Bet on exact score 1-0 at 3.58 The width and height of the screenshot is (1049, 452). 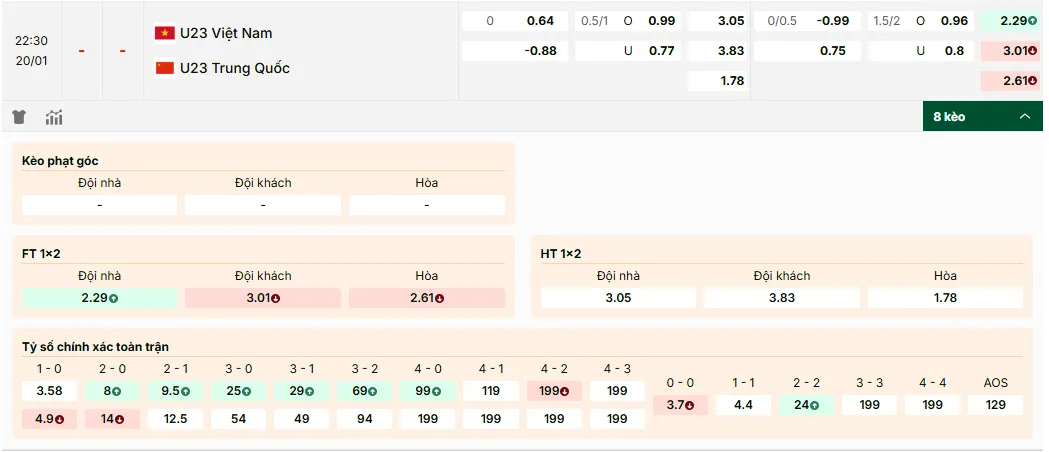[49, 391]
